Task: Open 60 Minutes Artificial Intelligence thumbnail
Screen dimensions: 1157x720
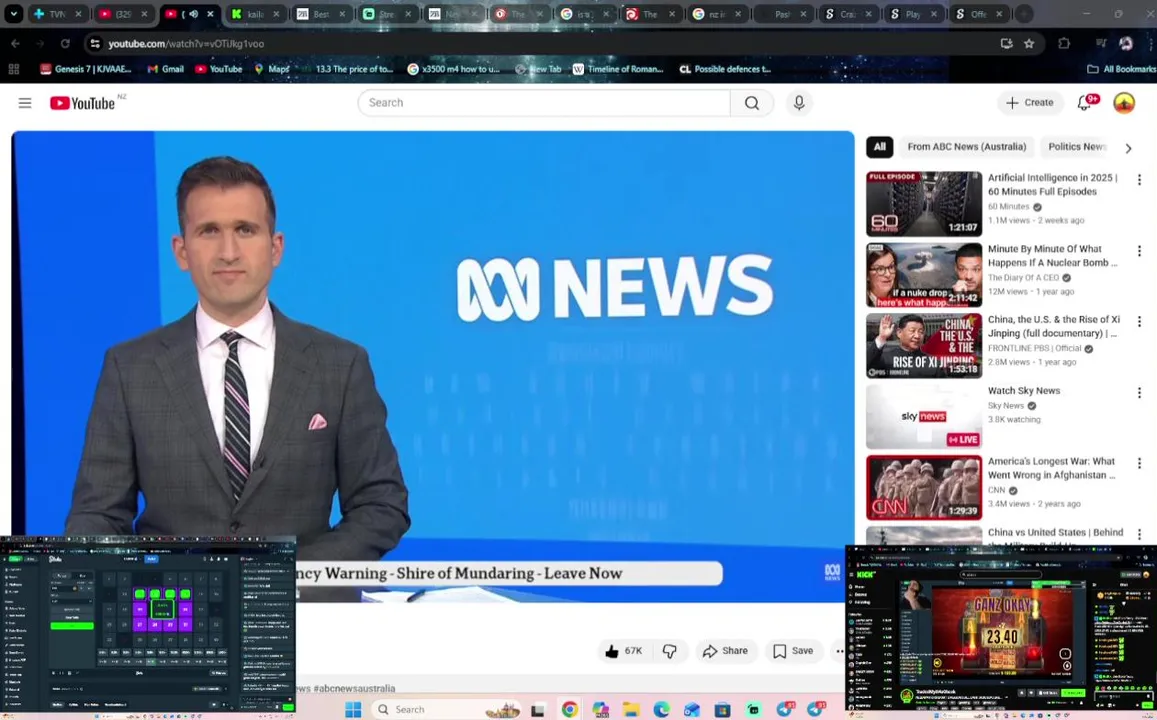Action: pos(924,204)
